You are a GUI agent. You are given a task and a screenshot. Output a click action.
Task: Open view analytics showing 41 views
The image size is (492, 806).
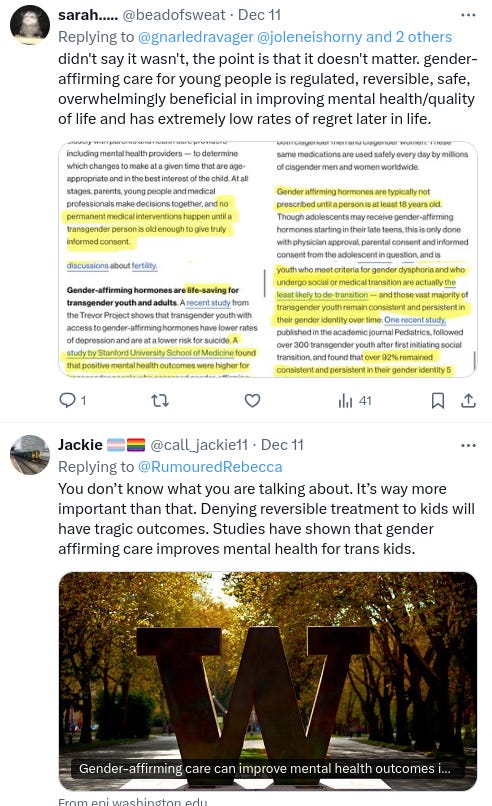coord(355,400)
